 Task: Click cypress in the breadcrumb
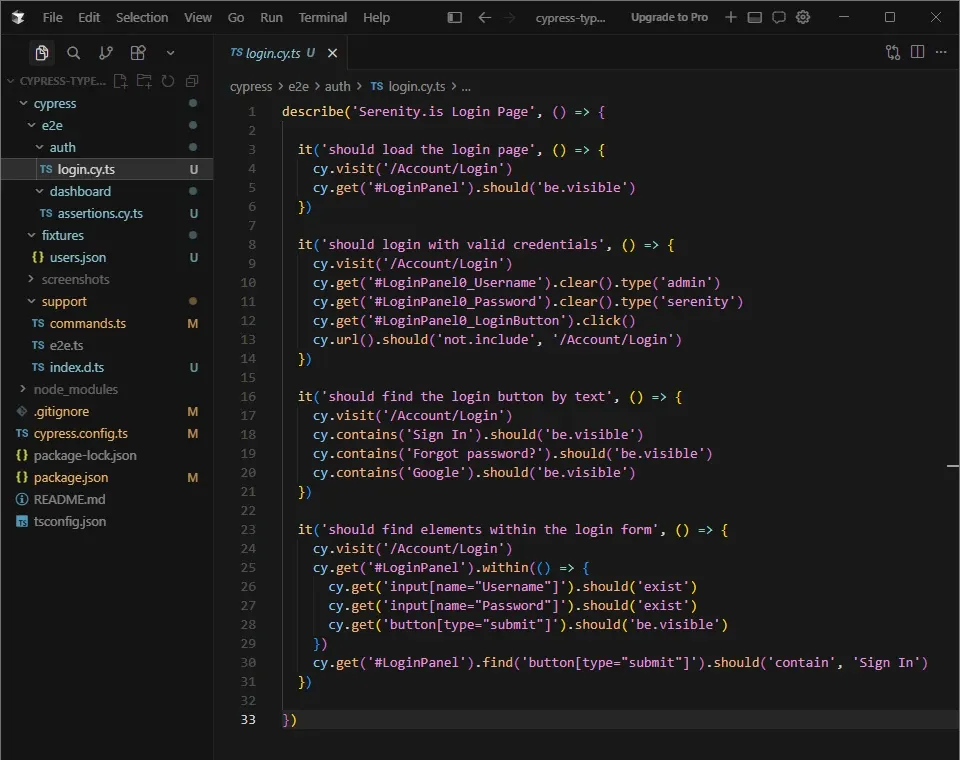(251, 87)
